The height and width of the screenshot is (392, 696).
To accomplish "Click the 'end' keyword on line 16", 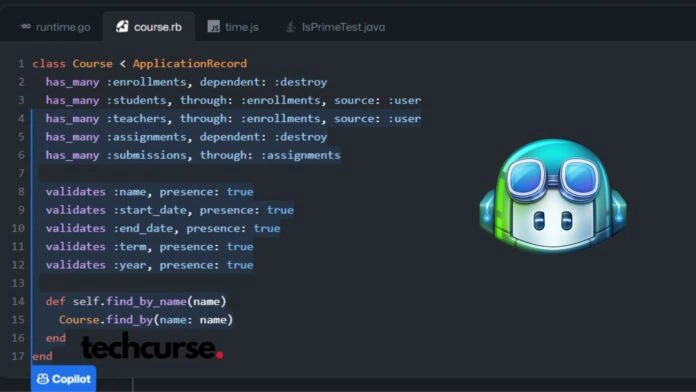I will point(55,338).
